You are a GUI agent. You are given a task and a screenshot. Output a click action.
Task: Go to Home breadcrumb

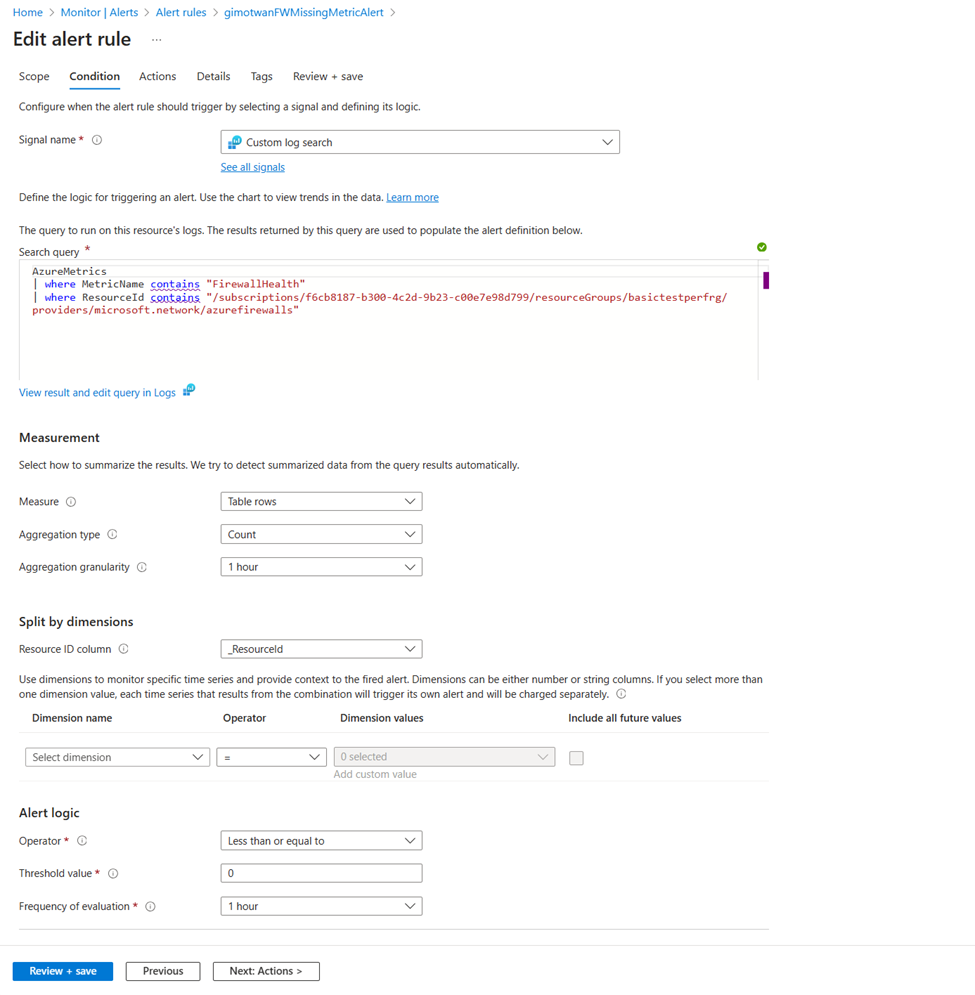[x=28, y=12]
